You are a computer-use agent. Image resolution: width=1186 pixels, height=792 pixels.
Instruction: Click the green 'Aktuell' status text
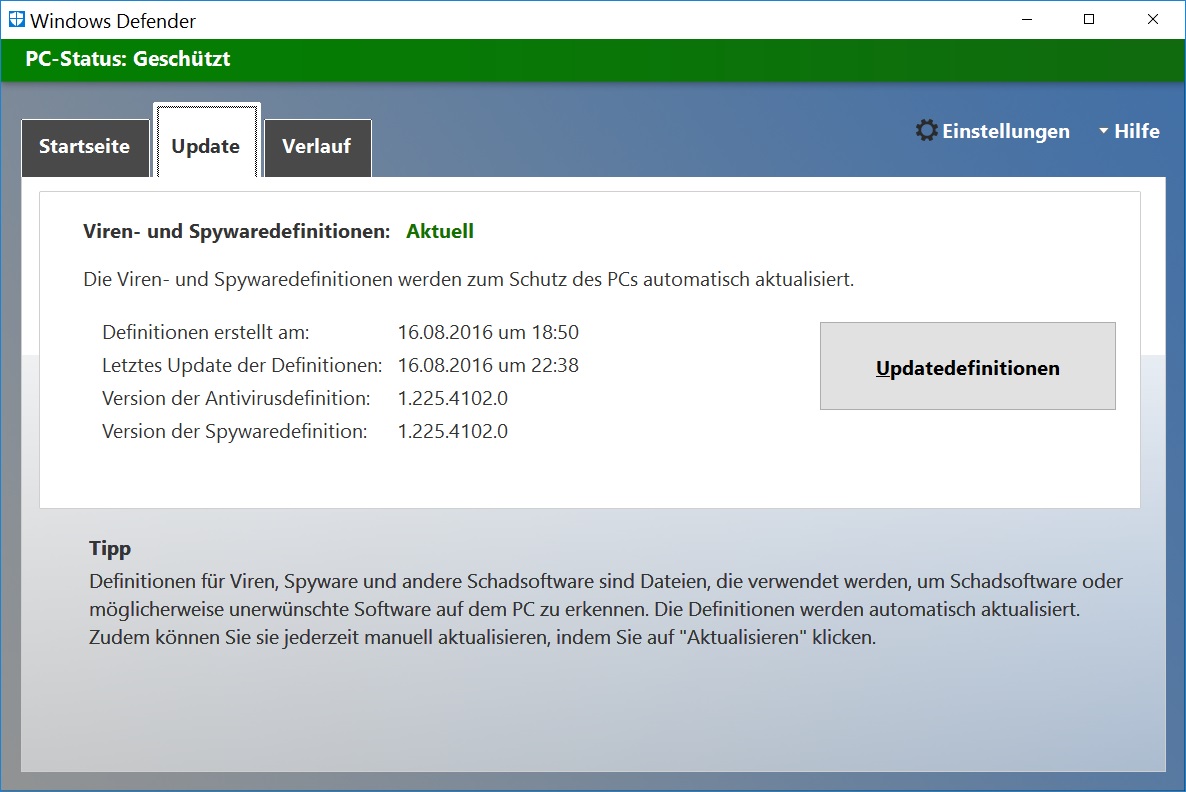439,231
